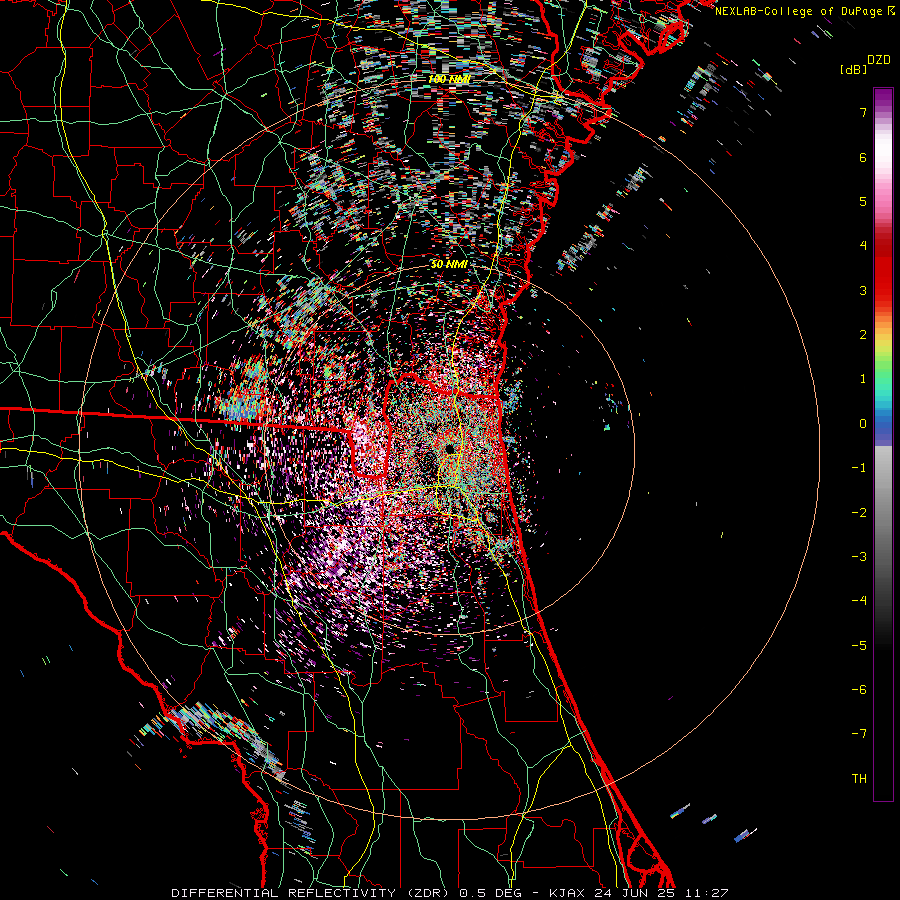
Task: Click the -4 value on the color scale
Action: (x=859, y=601)
